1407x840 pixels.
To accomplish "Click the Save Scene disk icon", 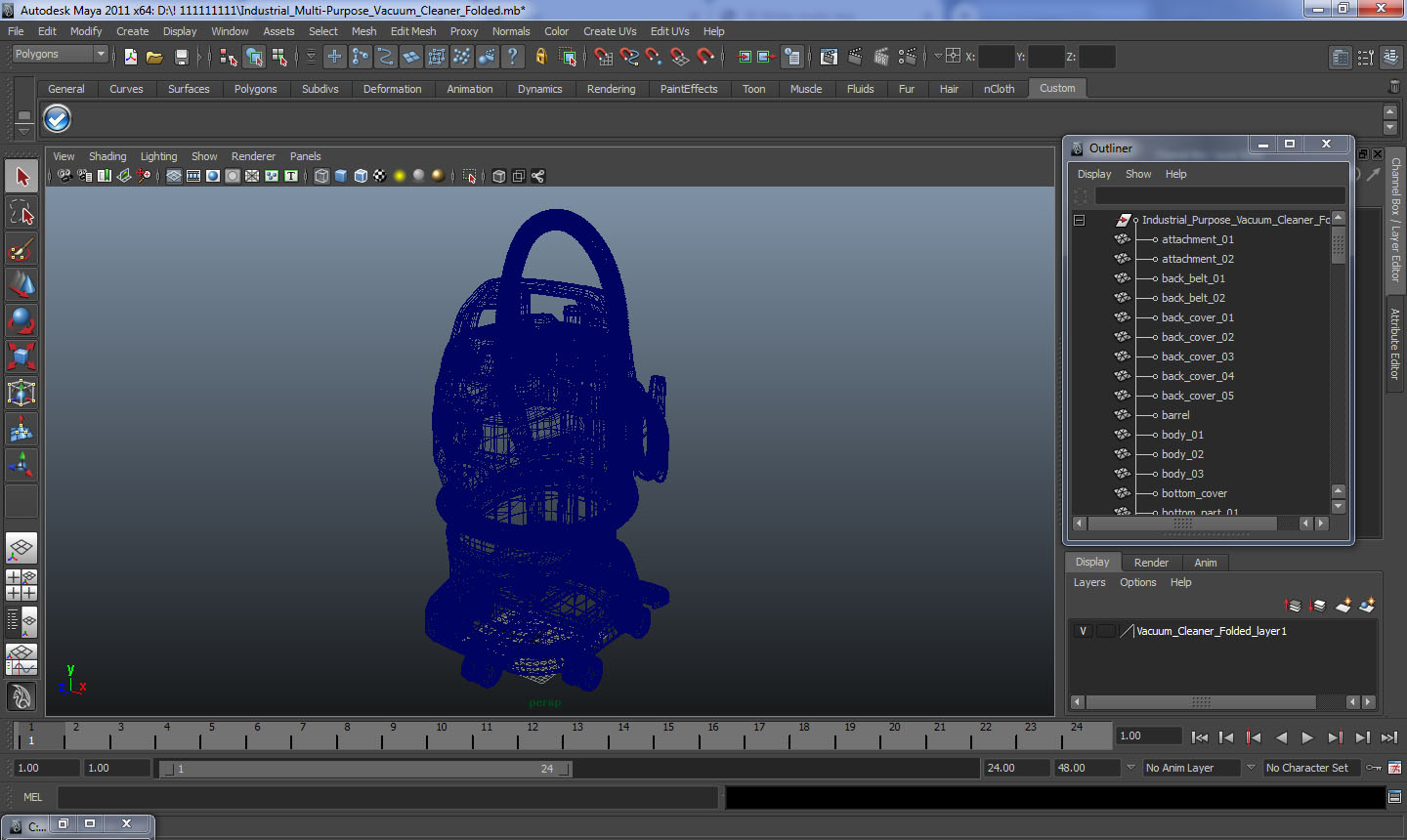I will (181, 57).
